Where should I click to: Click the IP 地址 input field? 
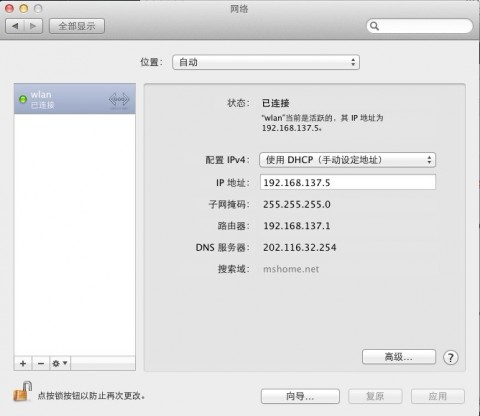coord(348,182)
